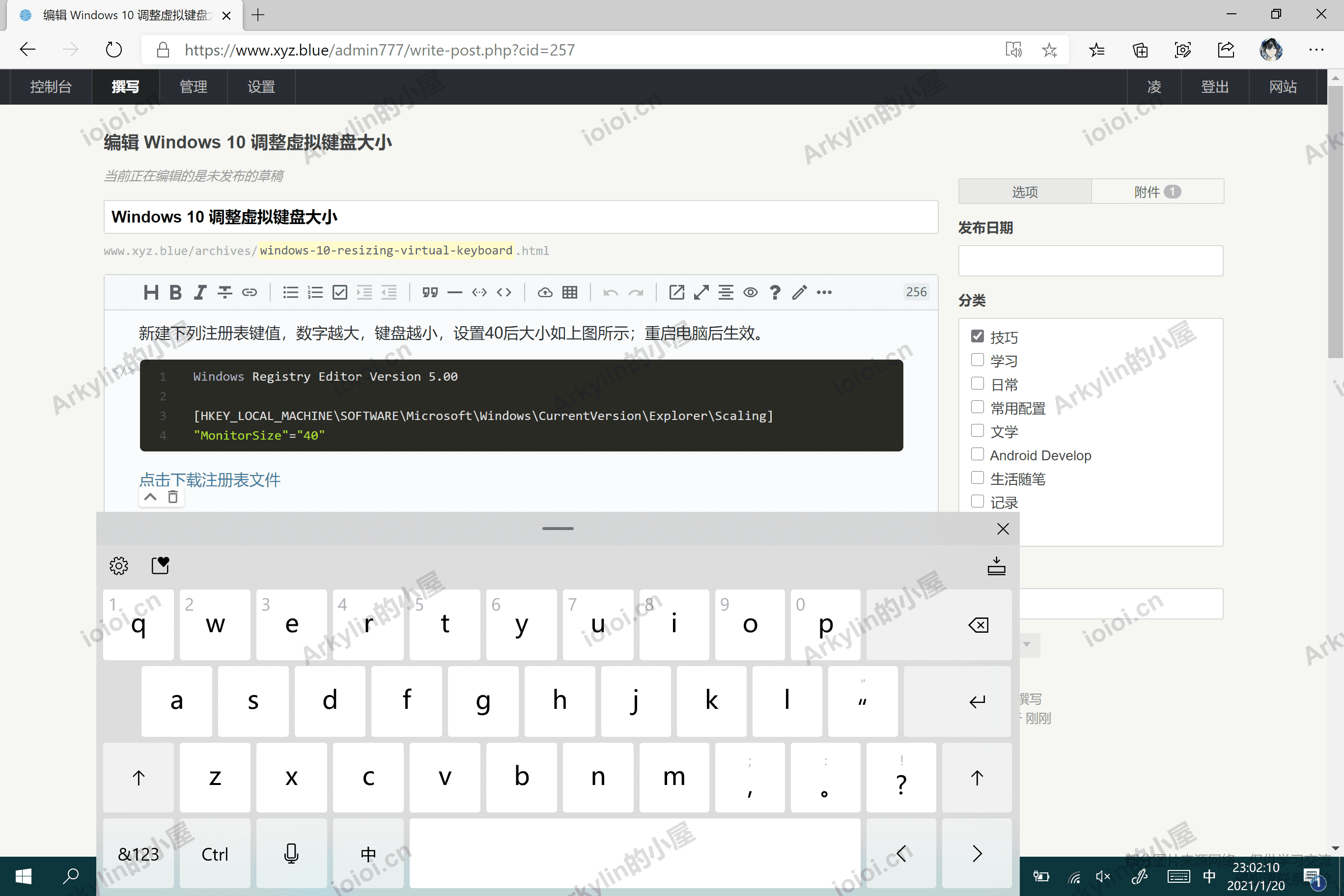Click the 登出 logout link
1344x896 pixels.
1214,87
